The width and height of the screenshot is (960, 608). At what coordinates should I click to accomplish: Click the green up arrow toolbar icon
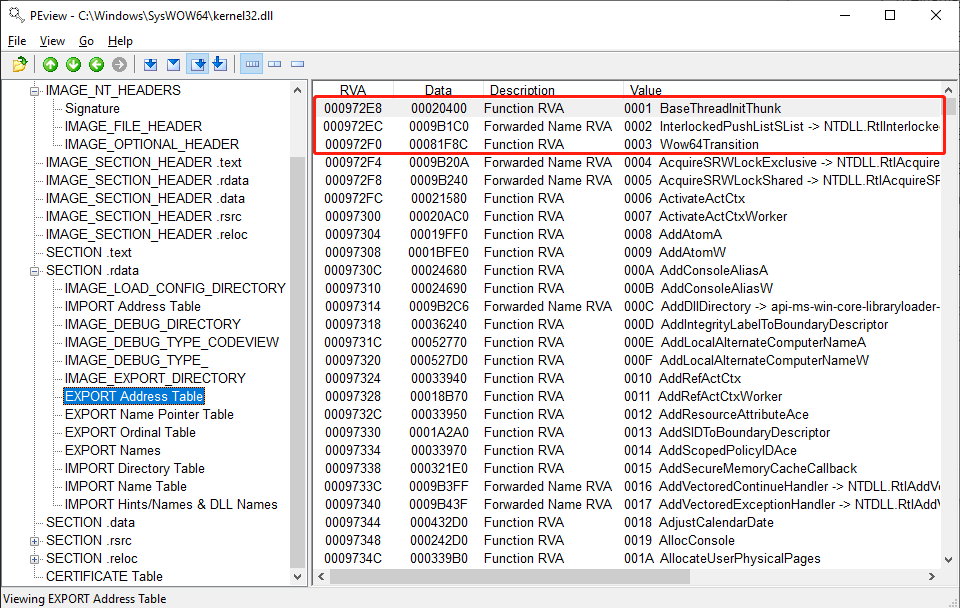pos(50,65)
